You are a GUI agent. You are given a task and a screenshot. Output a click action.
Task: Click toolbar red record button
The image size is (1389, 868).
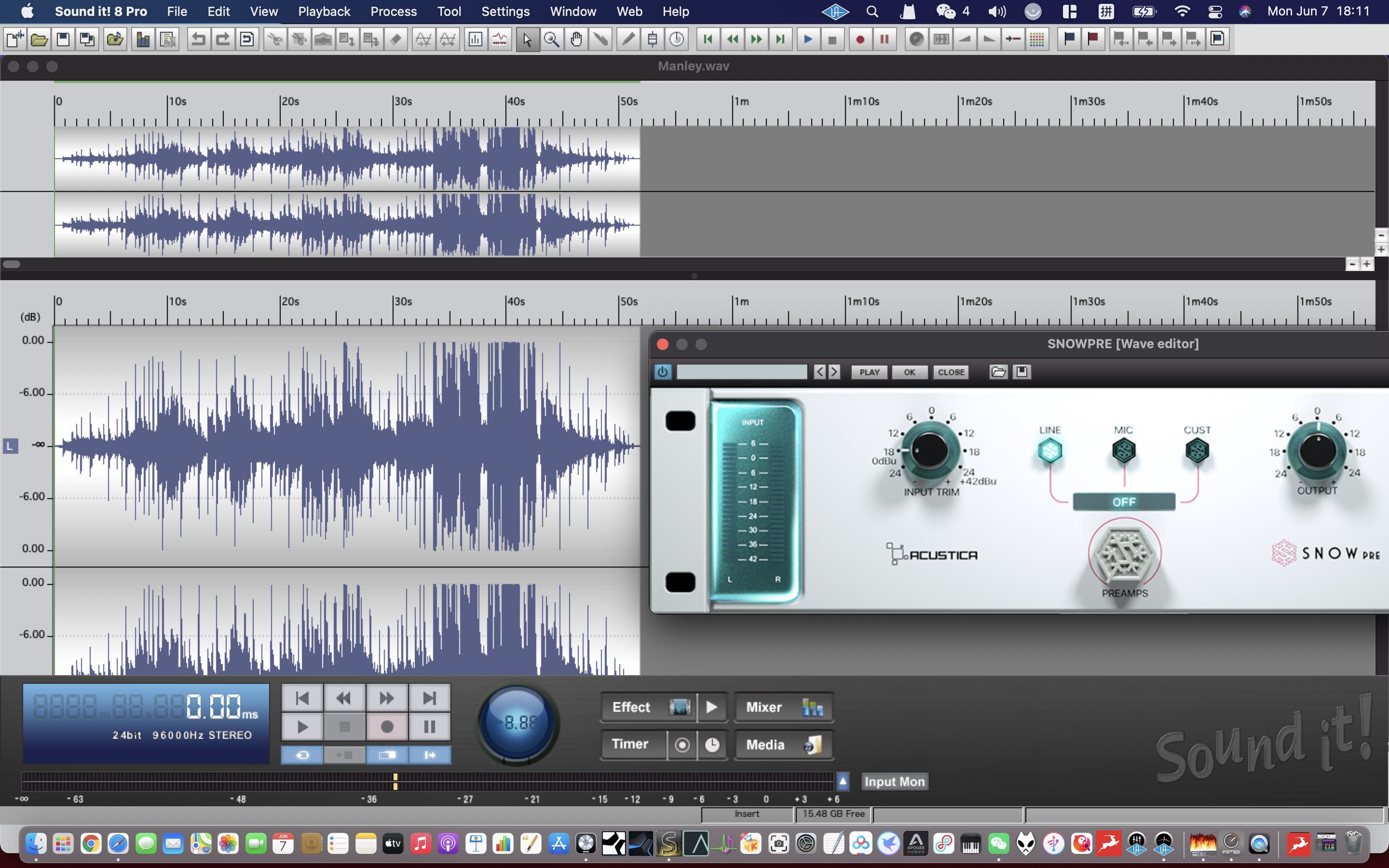coord(860,39)
